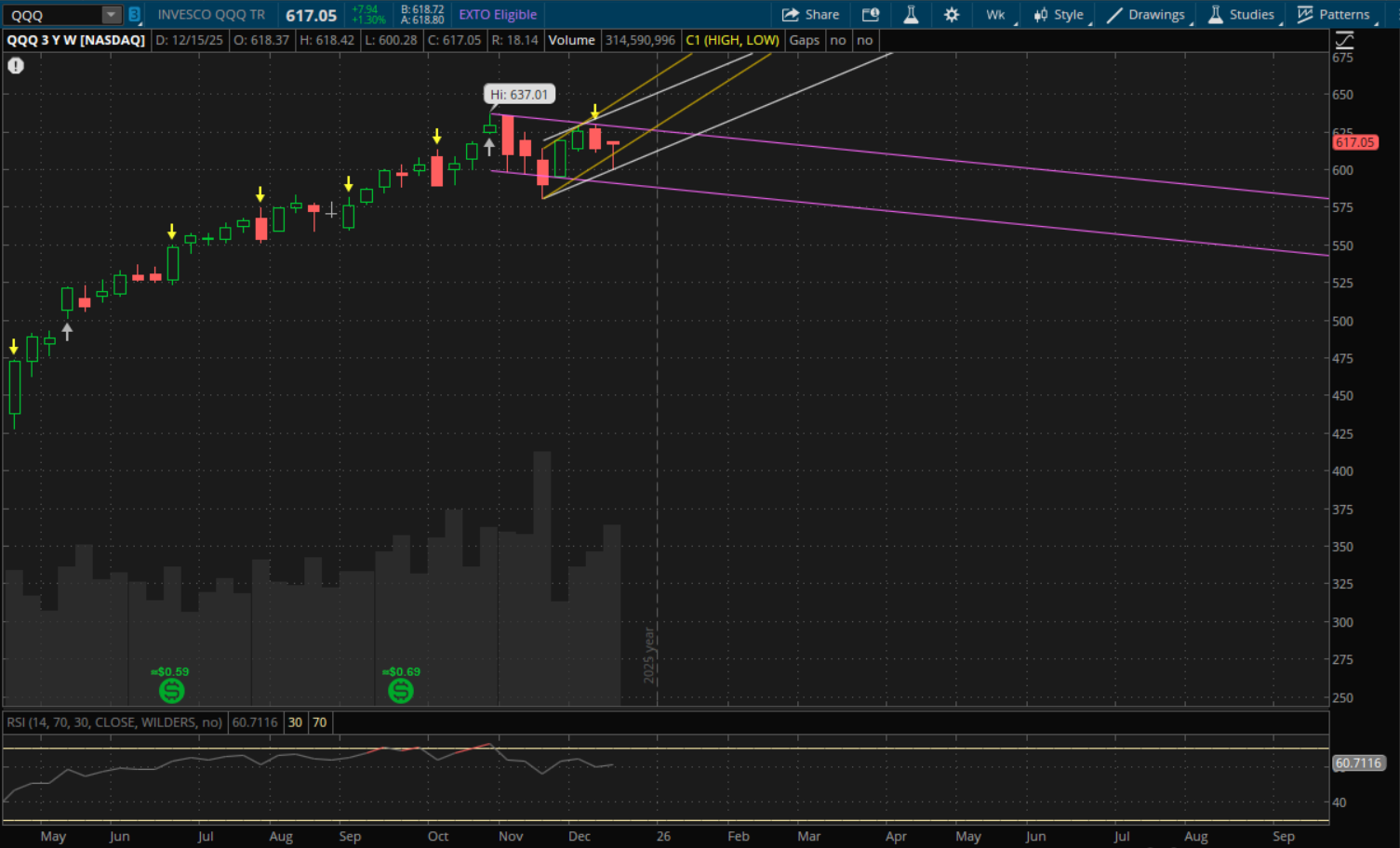Open the flask Edit Studies icon

pyautogui.click(x=911, y=15)
